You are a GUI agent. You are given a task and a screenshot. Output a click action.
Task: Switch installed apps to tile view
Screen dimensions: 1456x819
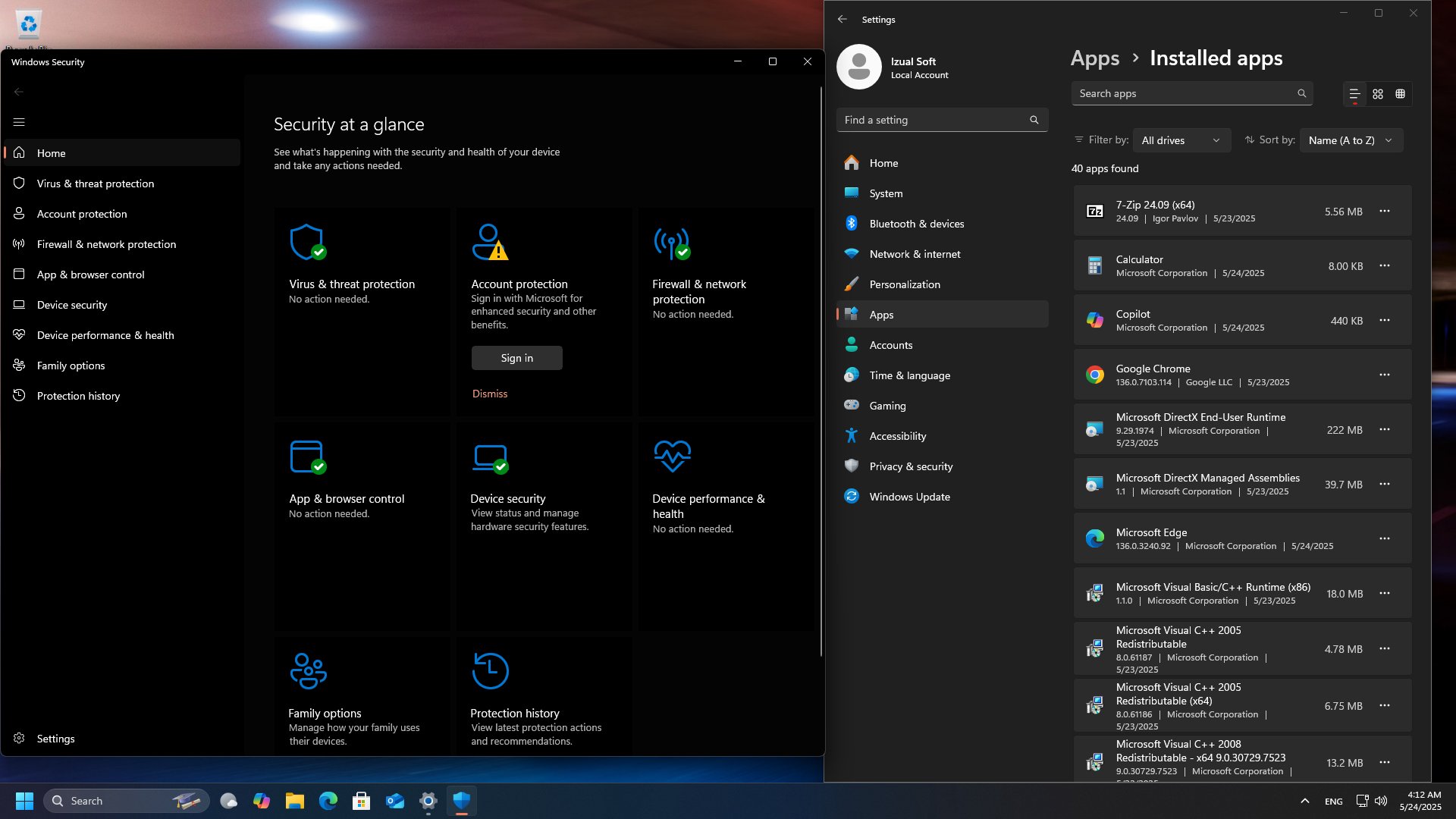click(1401, 94)
